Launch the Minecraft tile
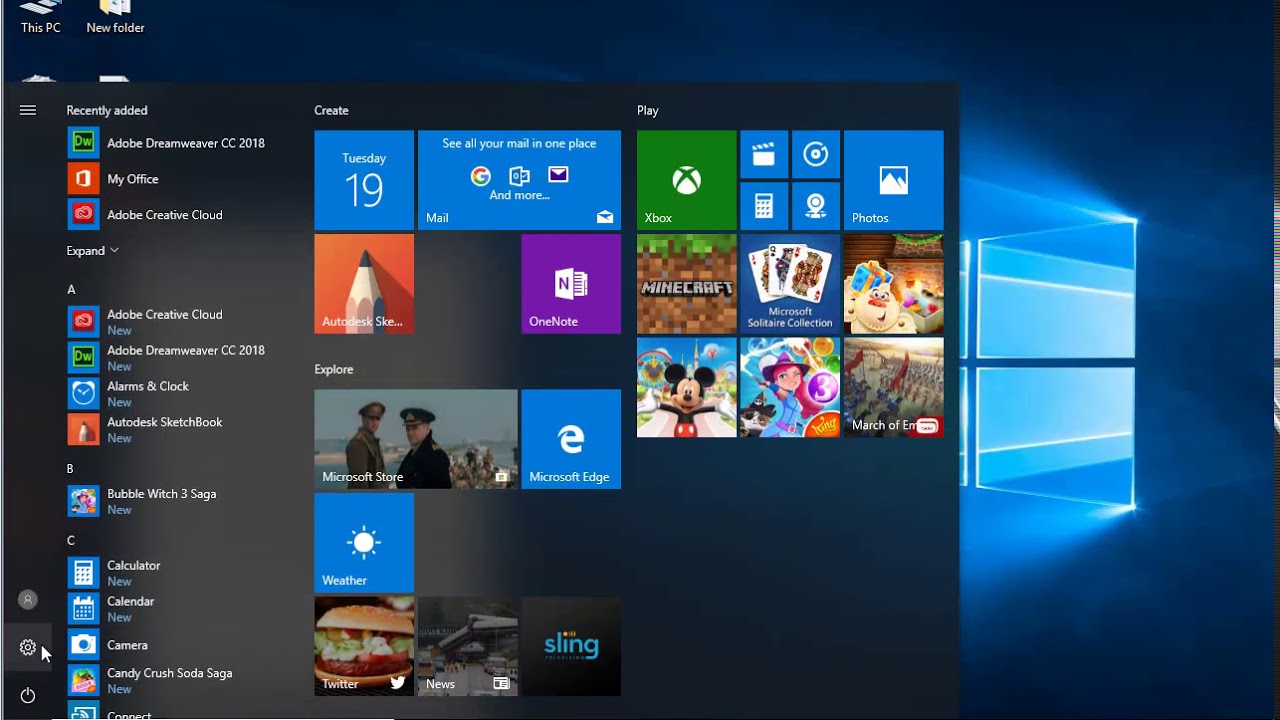This screenshot has height=720, width=1280. coord(686,284)
